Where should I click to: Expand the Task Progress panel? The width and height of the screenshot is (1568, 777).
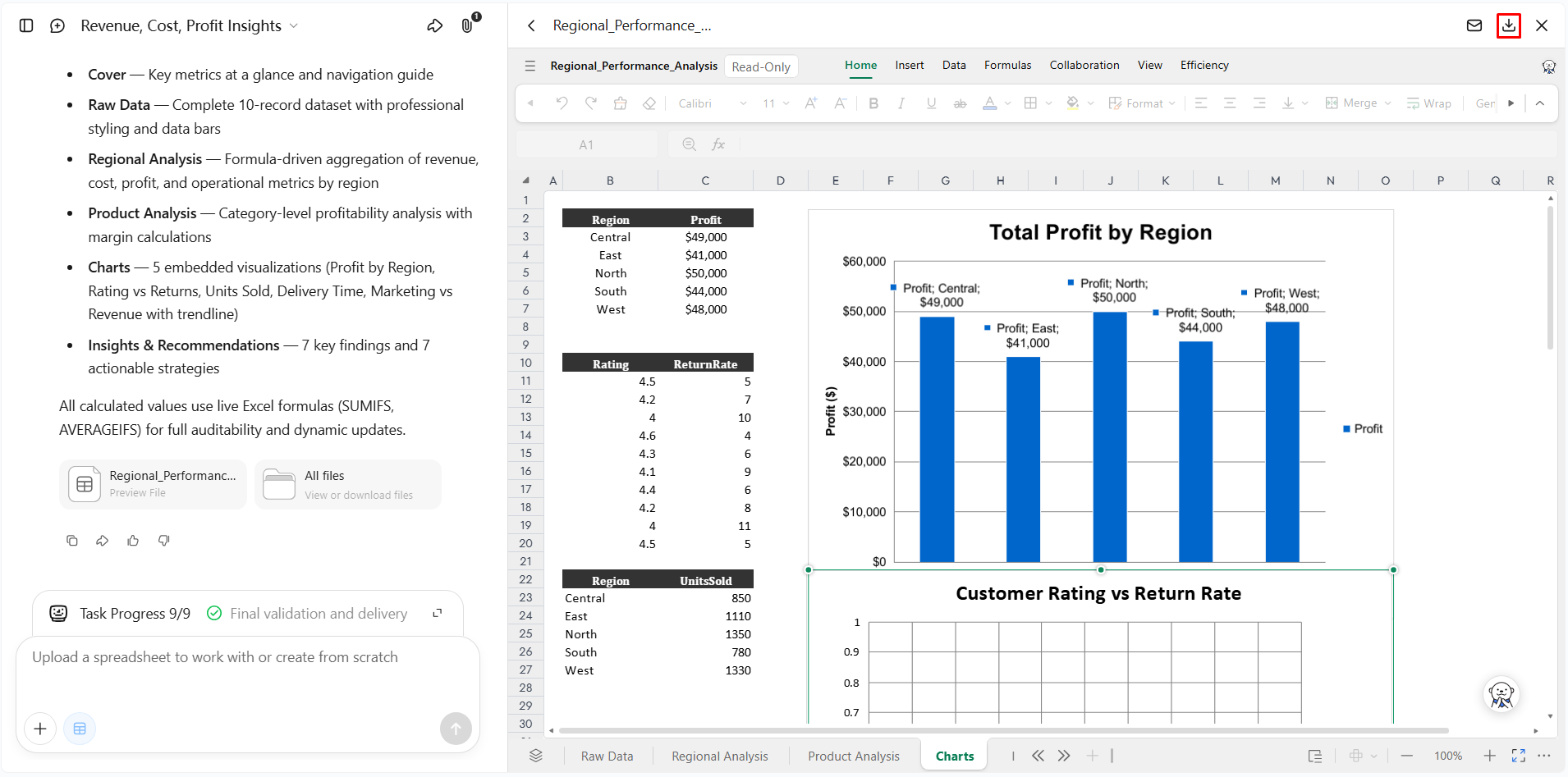tap(438, 613)
